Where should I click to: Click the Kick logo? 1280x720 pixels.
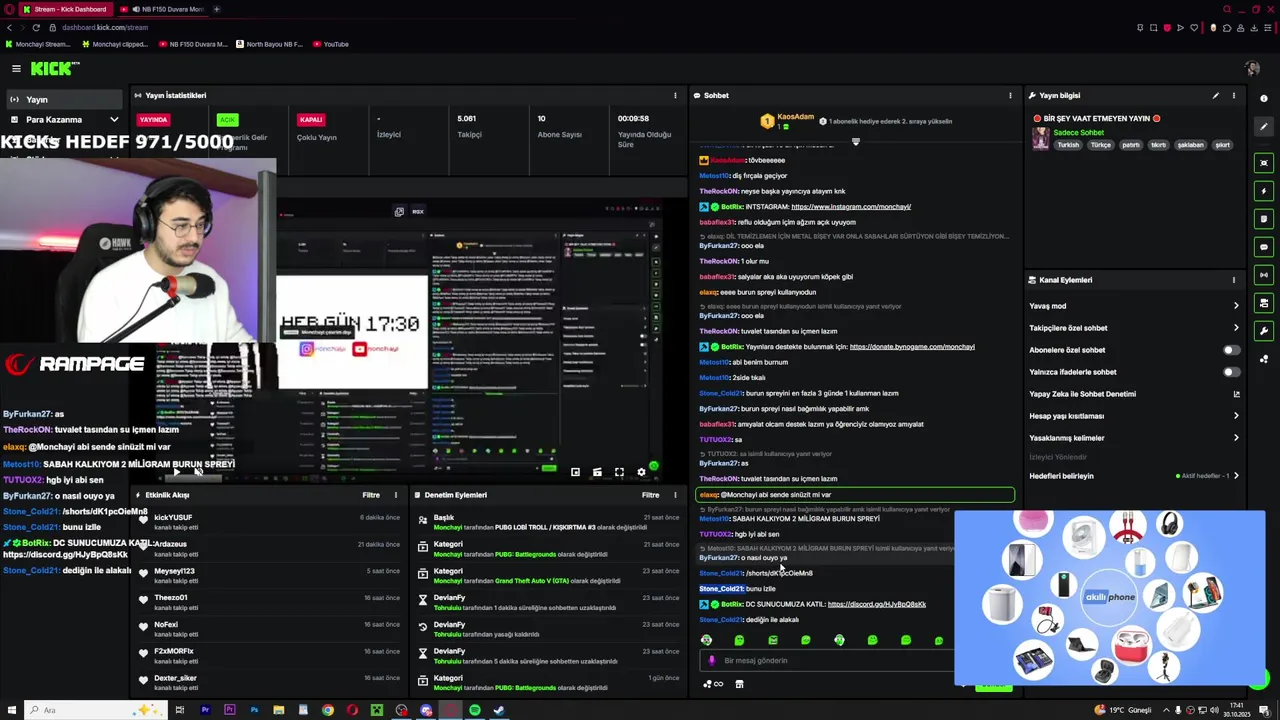click(54, 68)
